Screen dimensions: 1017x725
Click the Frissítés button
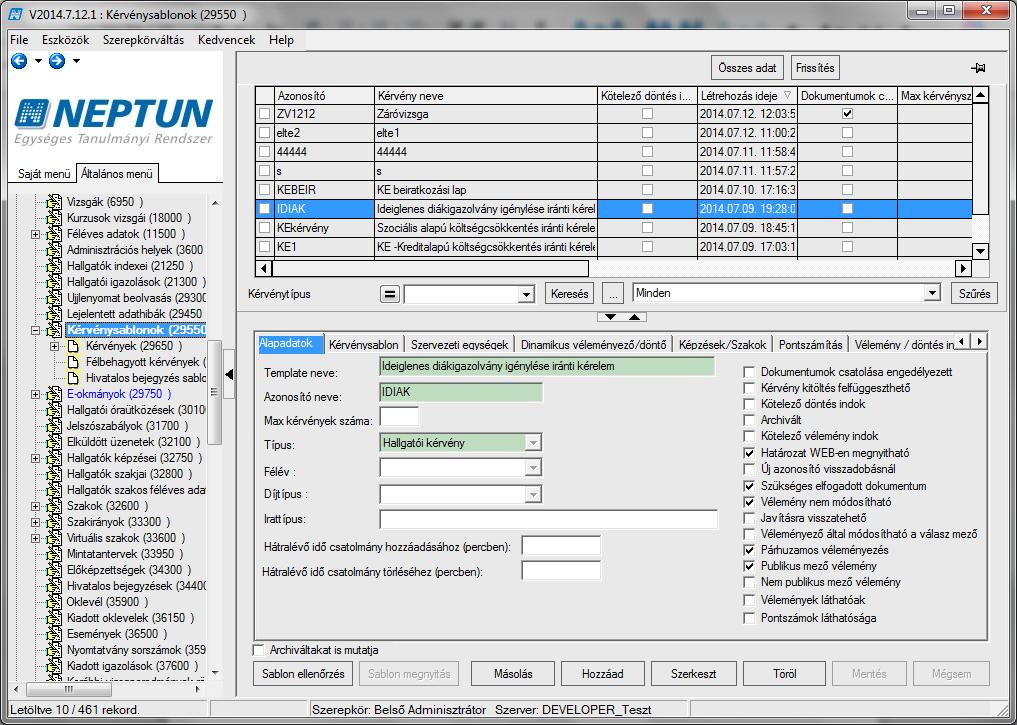815,68
